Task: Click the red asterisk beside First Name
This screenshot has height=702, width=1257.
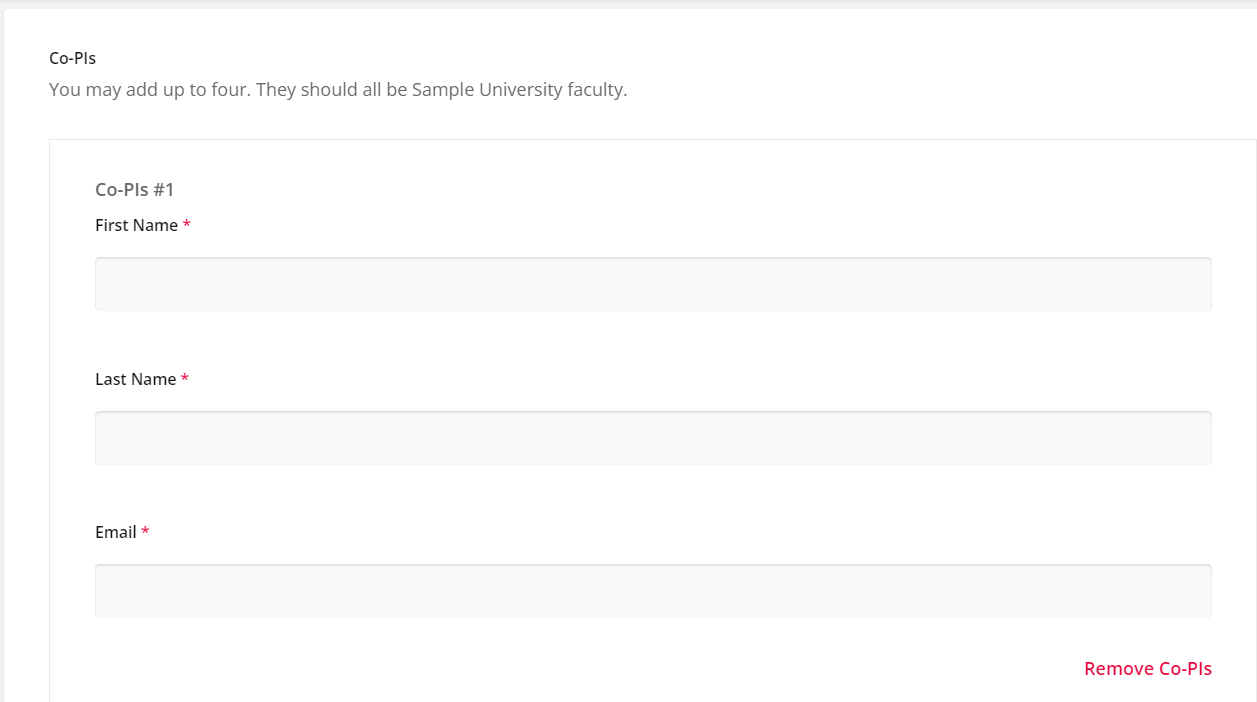Action: [187, 227]
